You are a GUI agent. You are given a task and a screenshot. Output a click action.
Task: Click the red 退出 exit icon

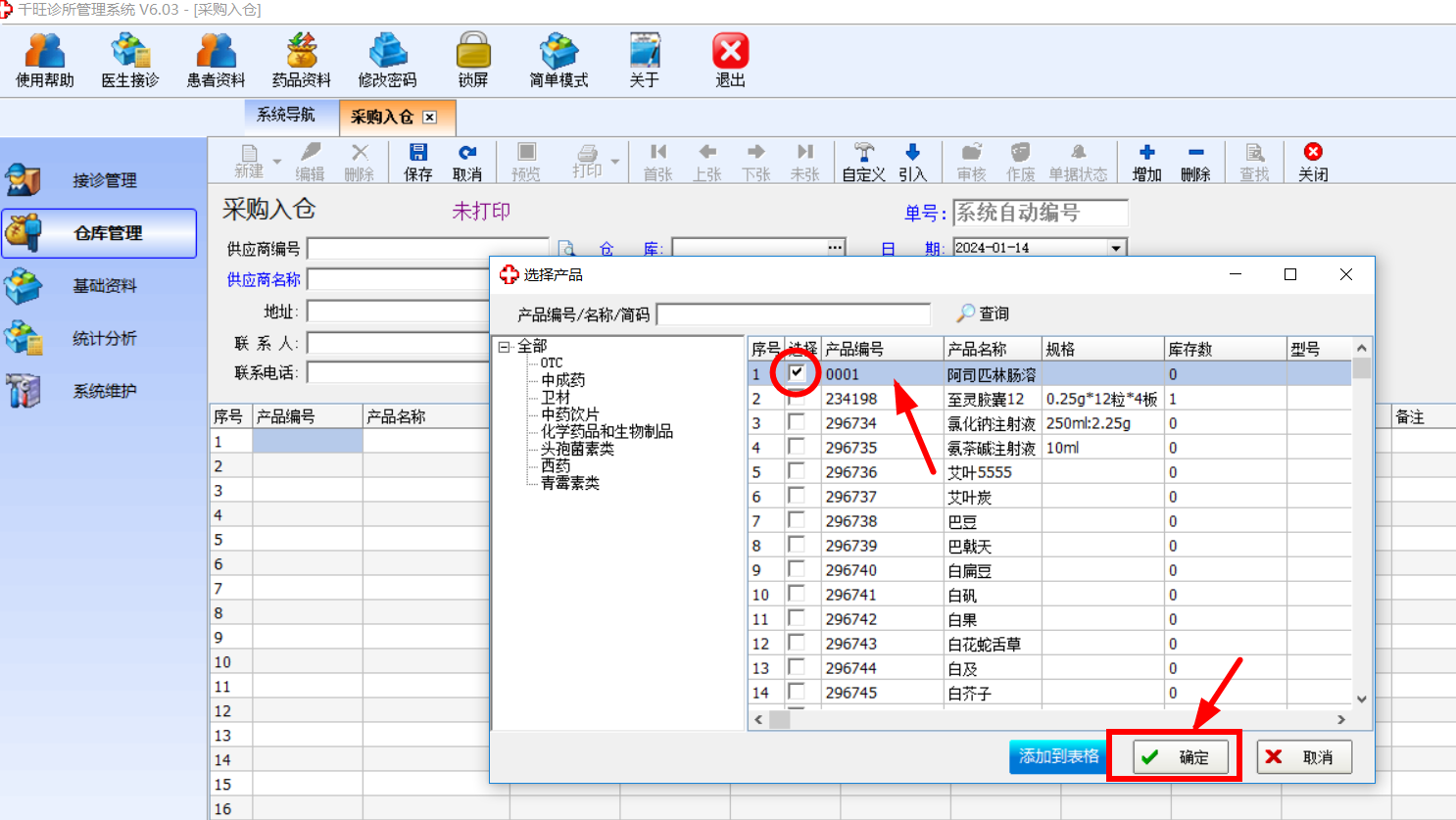pos(730,60)
